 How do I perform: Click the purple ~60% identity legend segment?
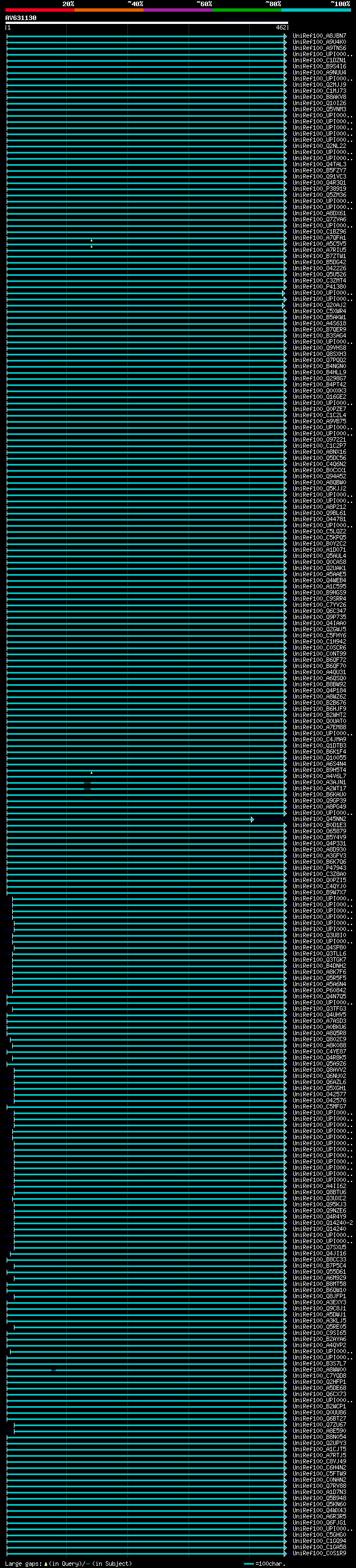[x=179, y=10]
